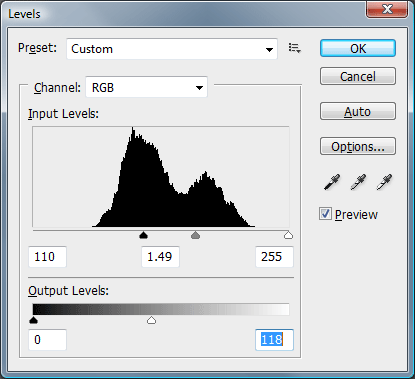Click the output highlight field showing 118
Viewport: 415px width, 379px height.
point(274,340)
